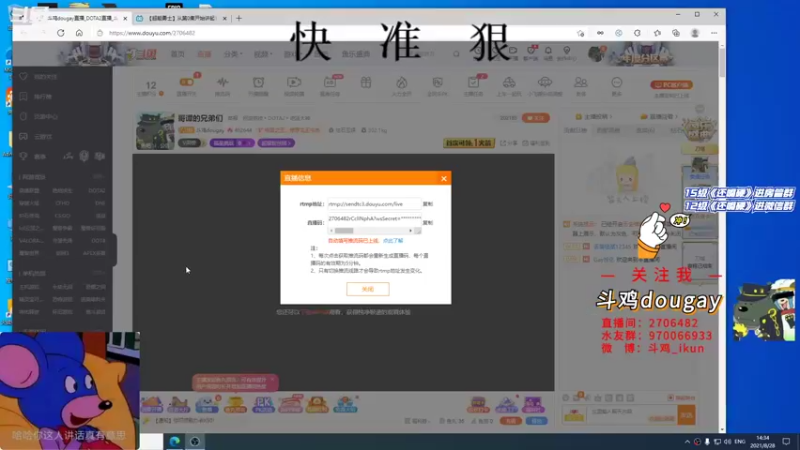The width and height of the screenshot is (800, 450).
Task: Click the orange PC client download button
Action: click(x=671, y=85)
